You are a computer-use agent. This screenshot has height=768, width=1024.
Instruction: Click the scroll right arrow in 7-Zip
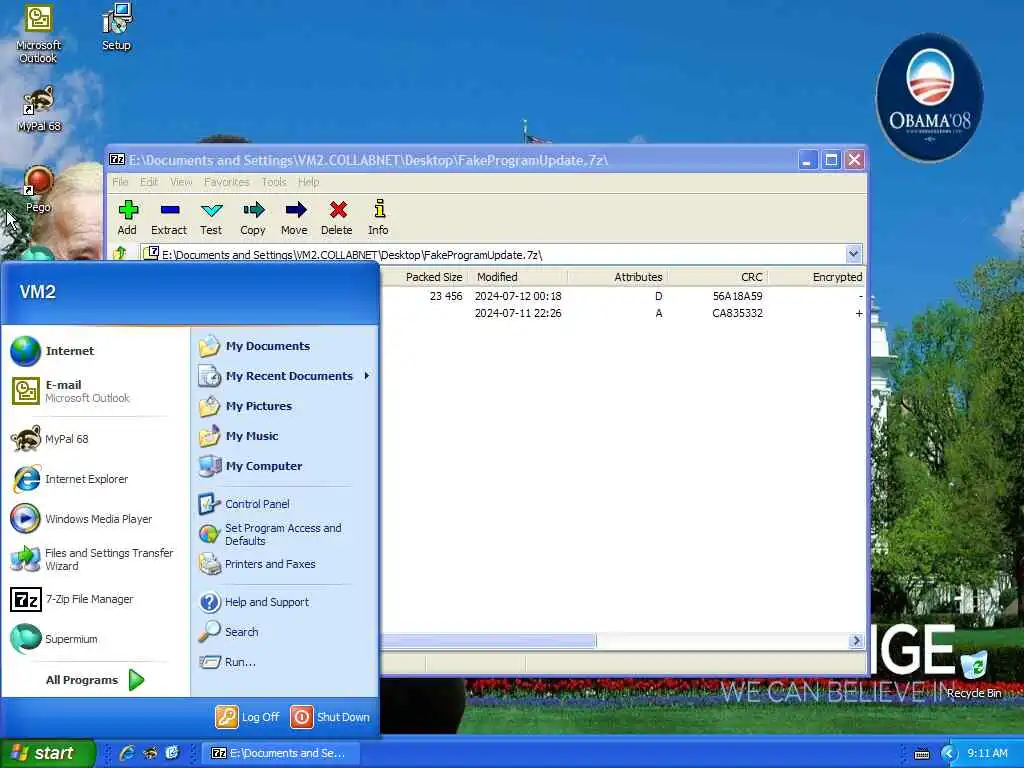pos(856,641)
